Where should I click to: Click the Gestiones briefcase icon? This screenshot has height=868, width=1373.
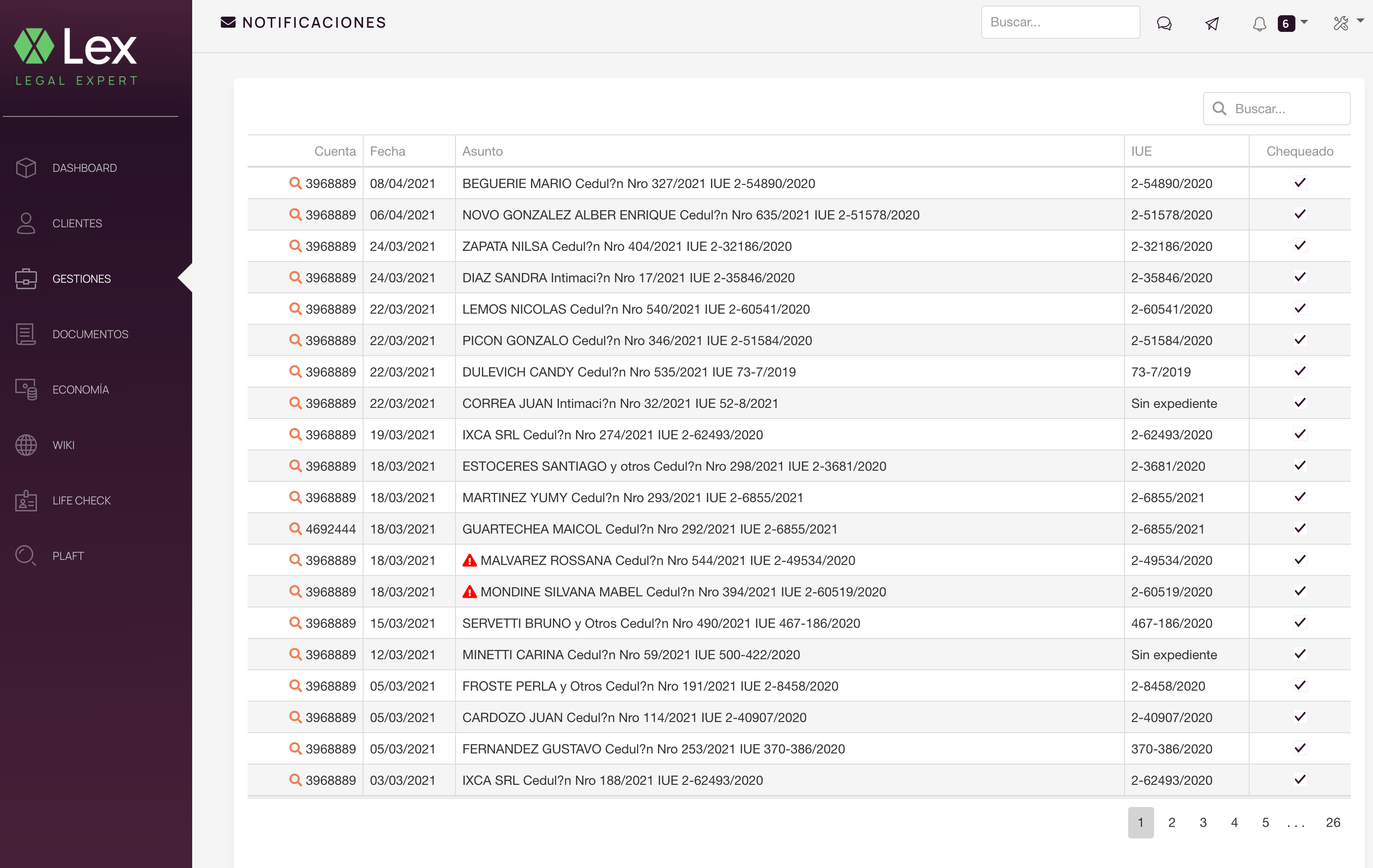click(x=26, y=278)
